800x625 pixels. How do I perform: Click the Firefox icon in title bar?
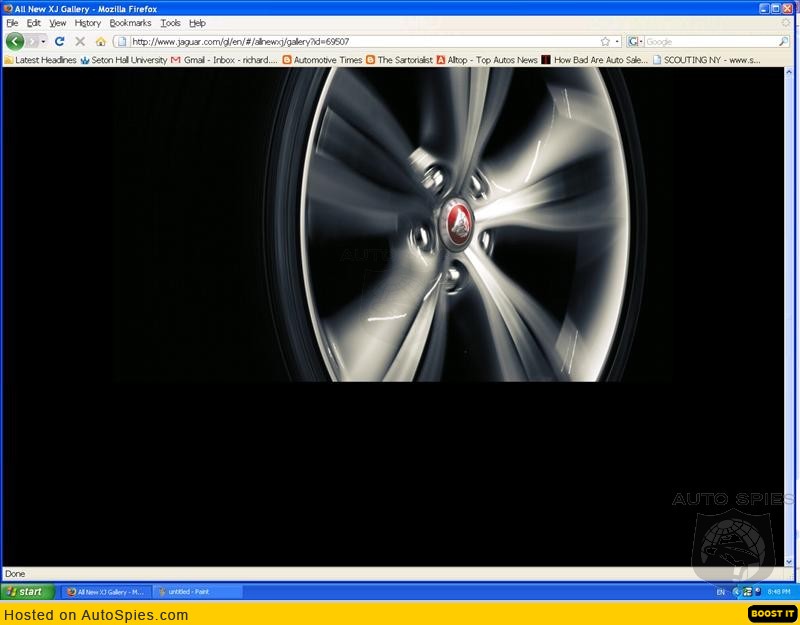(x=8, y=9)
